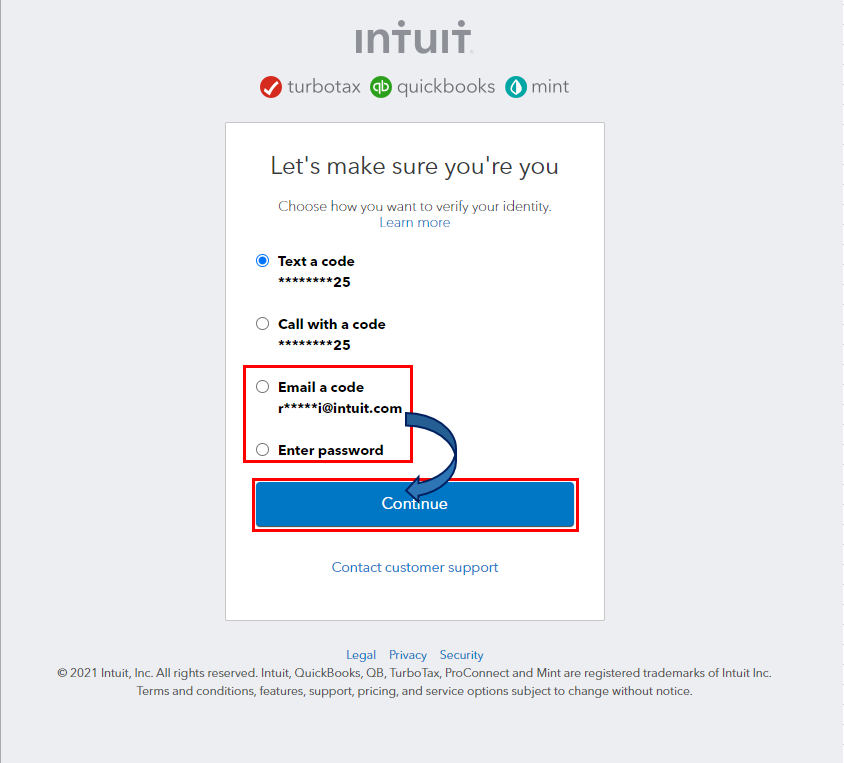The height and width of the screenshot is (763, 844).
Task: Click the blue curved arrow graphic
Action: pyautogui.click(x=436, y=450)
